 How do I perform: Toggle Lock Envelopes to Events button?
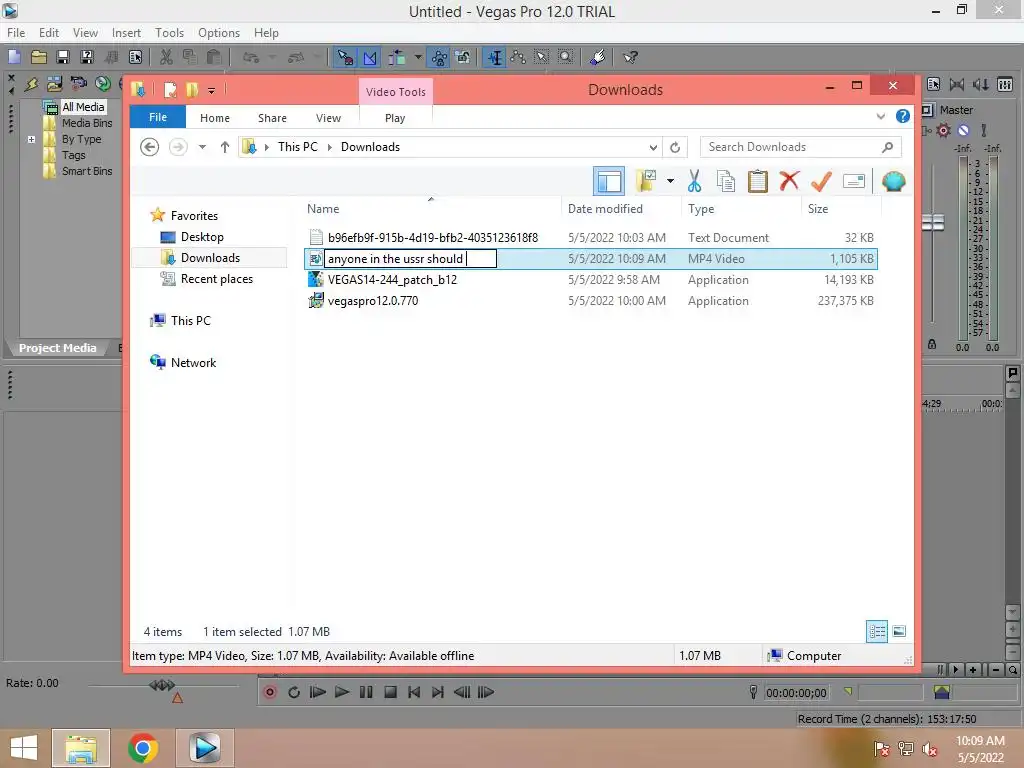(x=440, y=57)
